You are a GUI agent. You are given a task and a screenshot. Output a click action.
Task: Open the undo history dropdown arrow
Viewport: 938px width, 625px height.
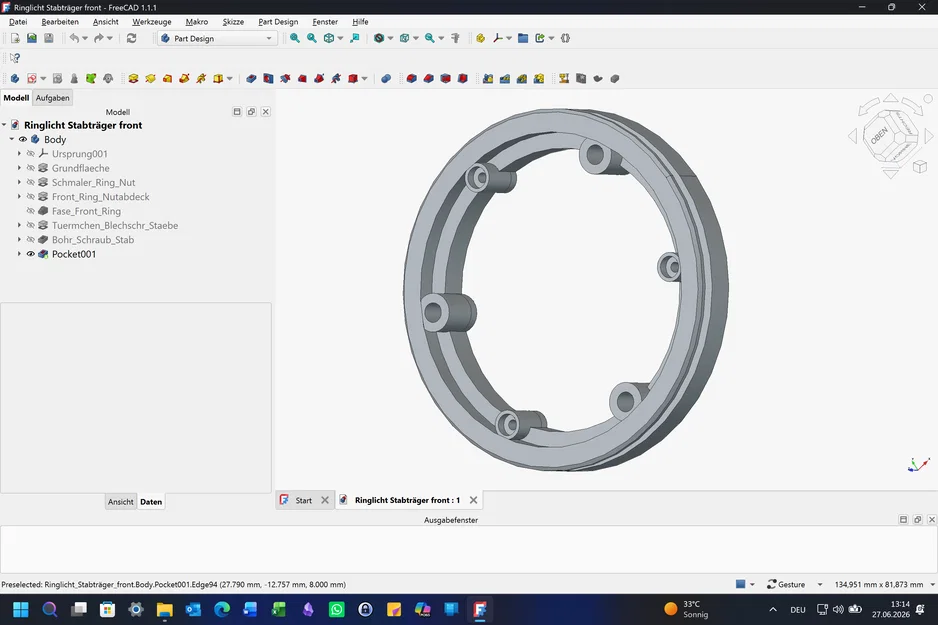(x=85, y=38)
